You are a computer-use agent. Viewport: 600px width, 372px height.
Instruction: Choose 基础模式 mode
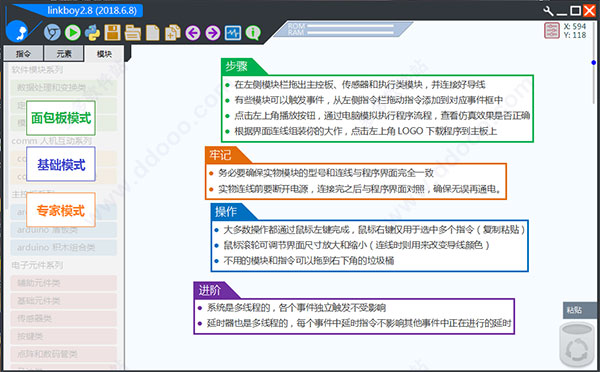pyautogui.click(x=61, y=165)
